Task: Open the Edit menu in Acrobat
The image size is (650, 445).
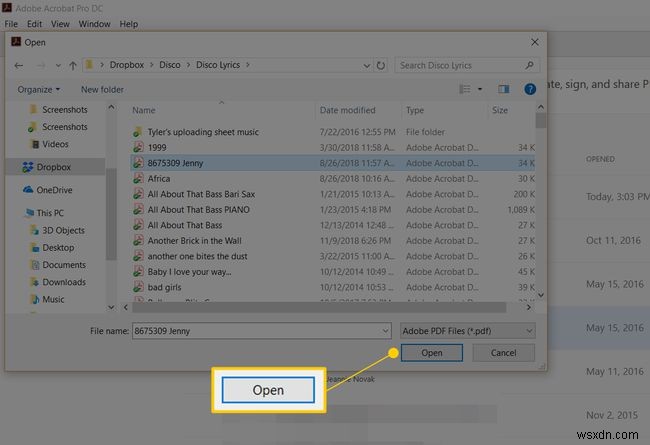Action: 34,24
